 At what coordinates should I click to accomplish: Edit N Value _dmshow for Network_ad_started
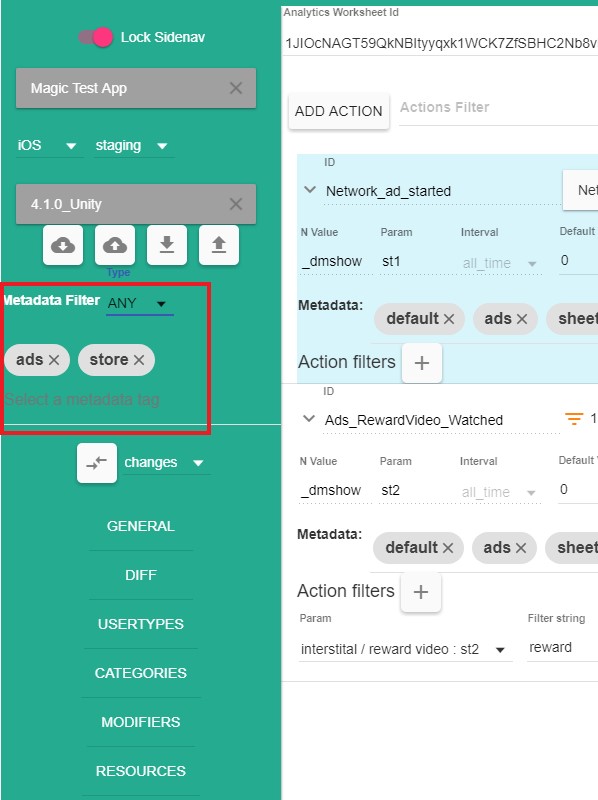click(337, 262)
